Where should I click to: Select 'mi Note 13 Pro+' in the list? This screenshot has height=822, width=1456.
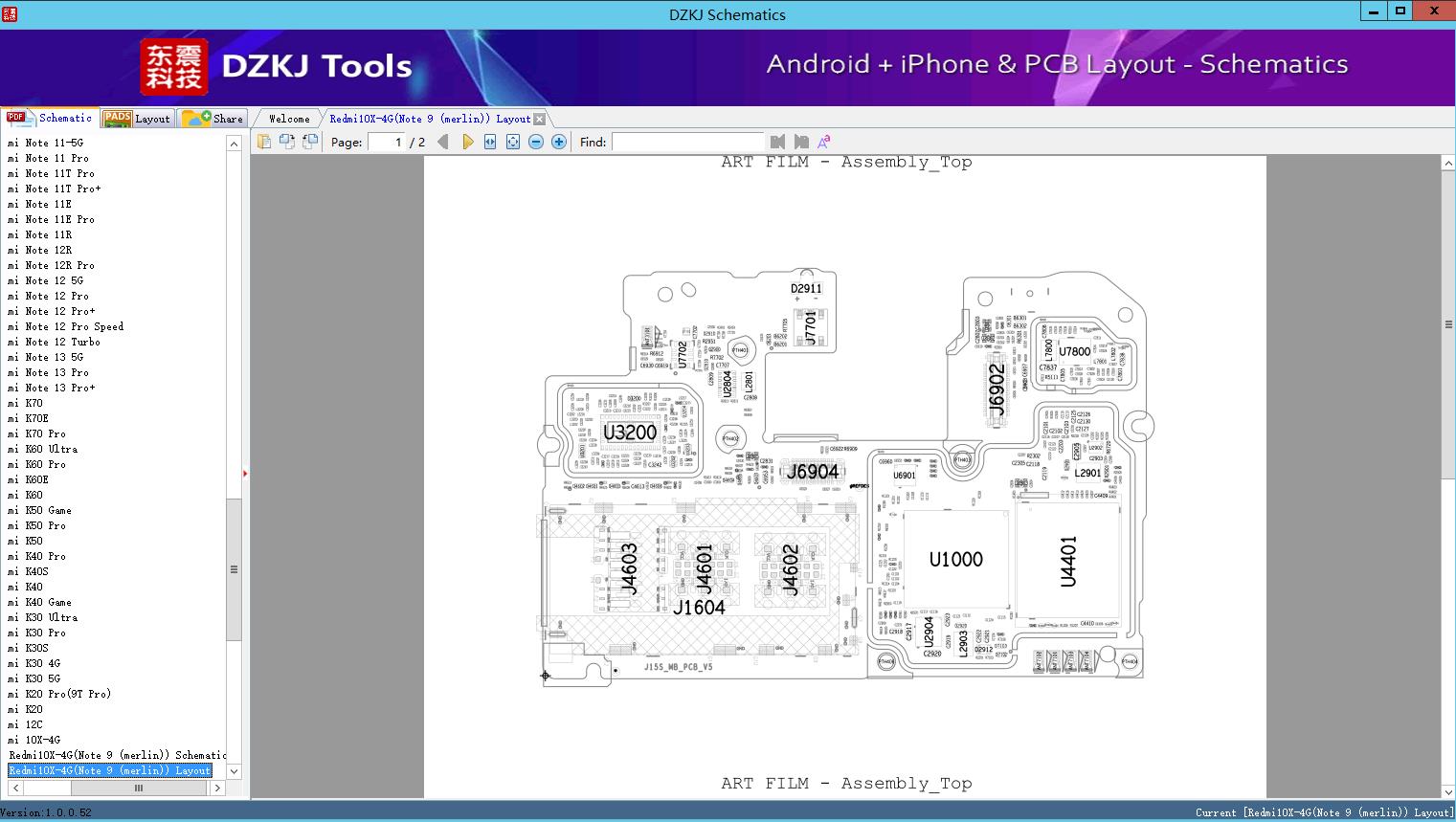click(x=51, y=388)
